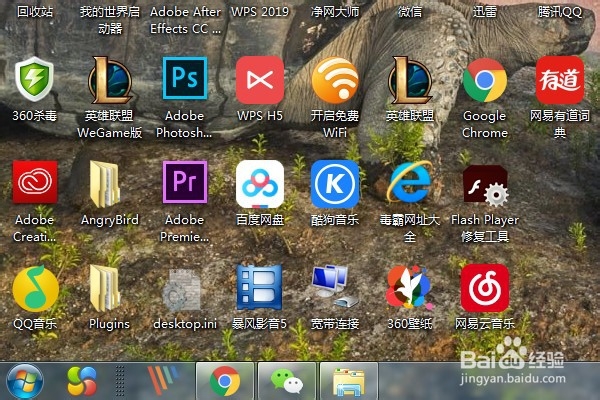Screen dimensions: 600x400
Task: Select the AngryBird folder
Action: (105, 184)
